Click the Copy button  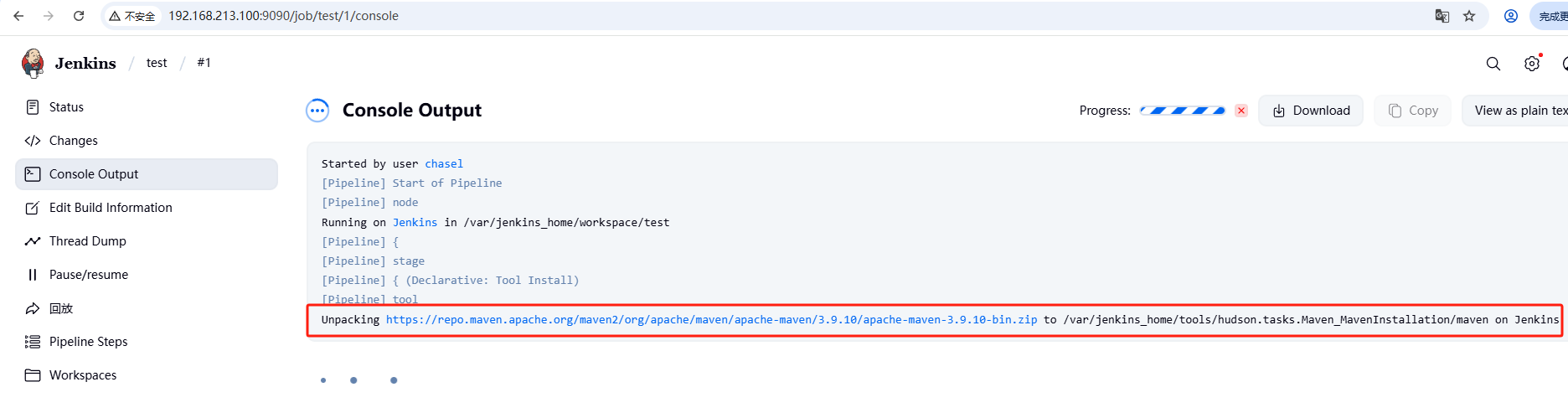tap(1413, 111)
